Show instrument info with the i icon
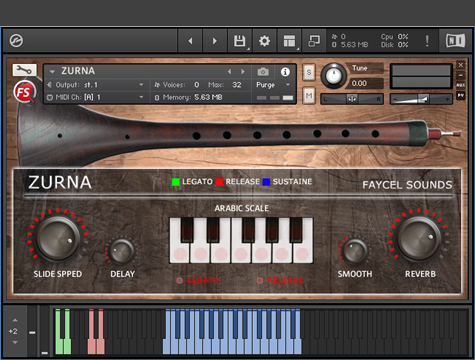The height and width of the screenshot is (360, 475). pyautogui.click(x=285, y=72)
